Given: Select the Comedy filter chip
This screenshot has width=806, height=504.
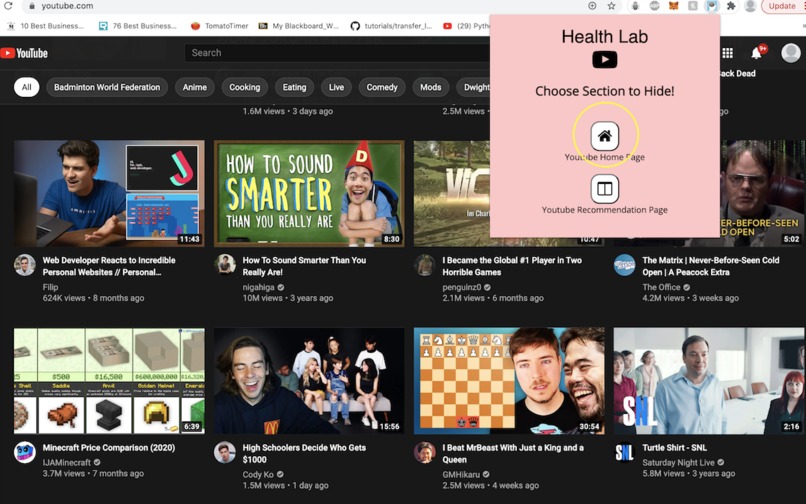Looking at the screenshot, I should [381, 87].
